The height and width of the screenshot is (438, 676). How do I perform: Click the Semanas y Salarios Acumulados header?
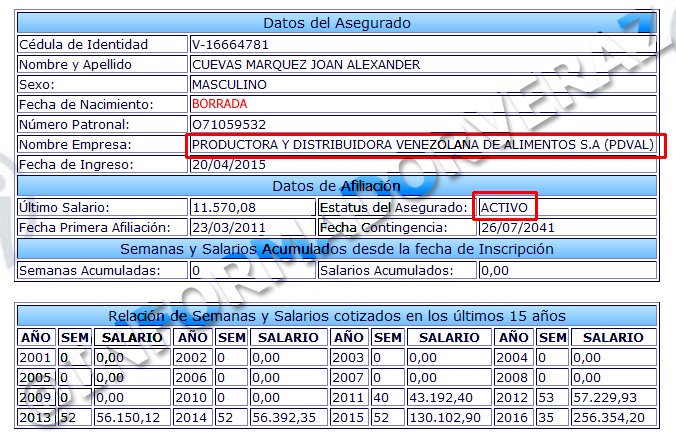click(337, 249)
